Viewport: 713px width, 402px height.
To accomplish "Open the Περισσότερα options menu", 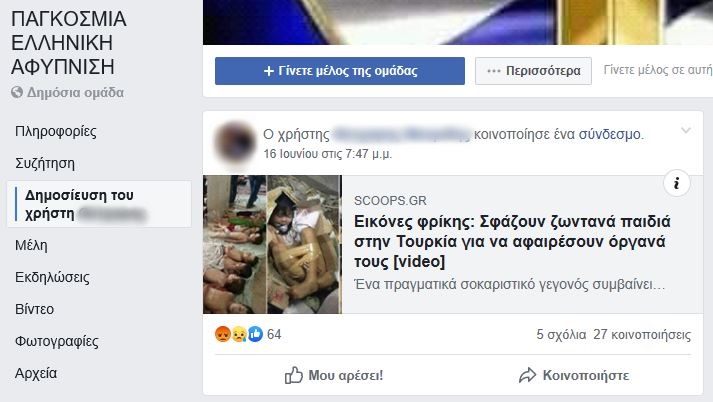I will (x=533, y=71).
